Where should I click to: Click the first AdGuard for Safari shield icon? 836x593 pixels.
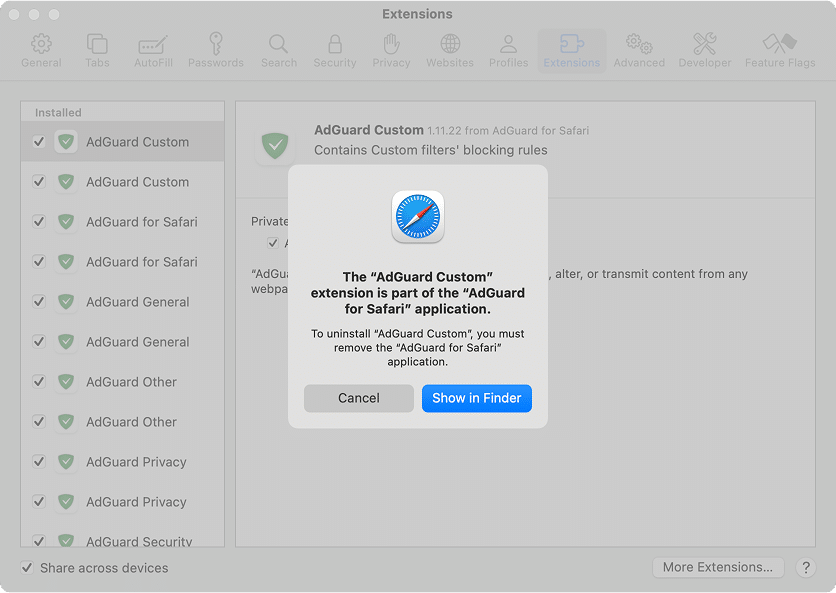66,222
